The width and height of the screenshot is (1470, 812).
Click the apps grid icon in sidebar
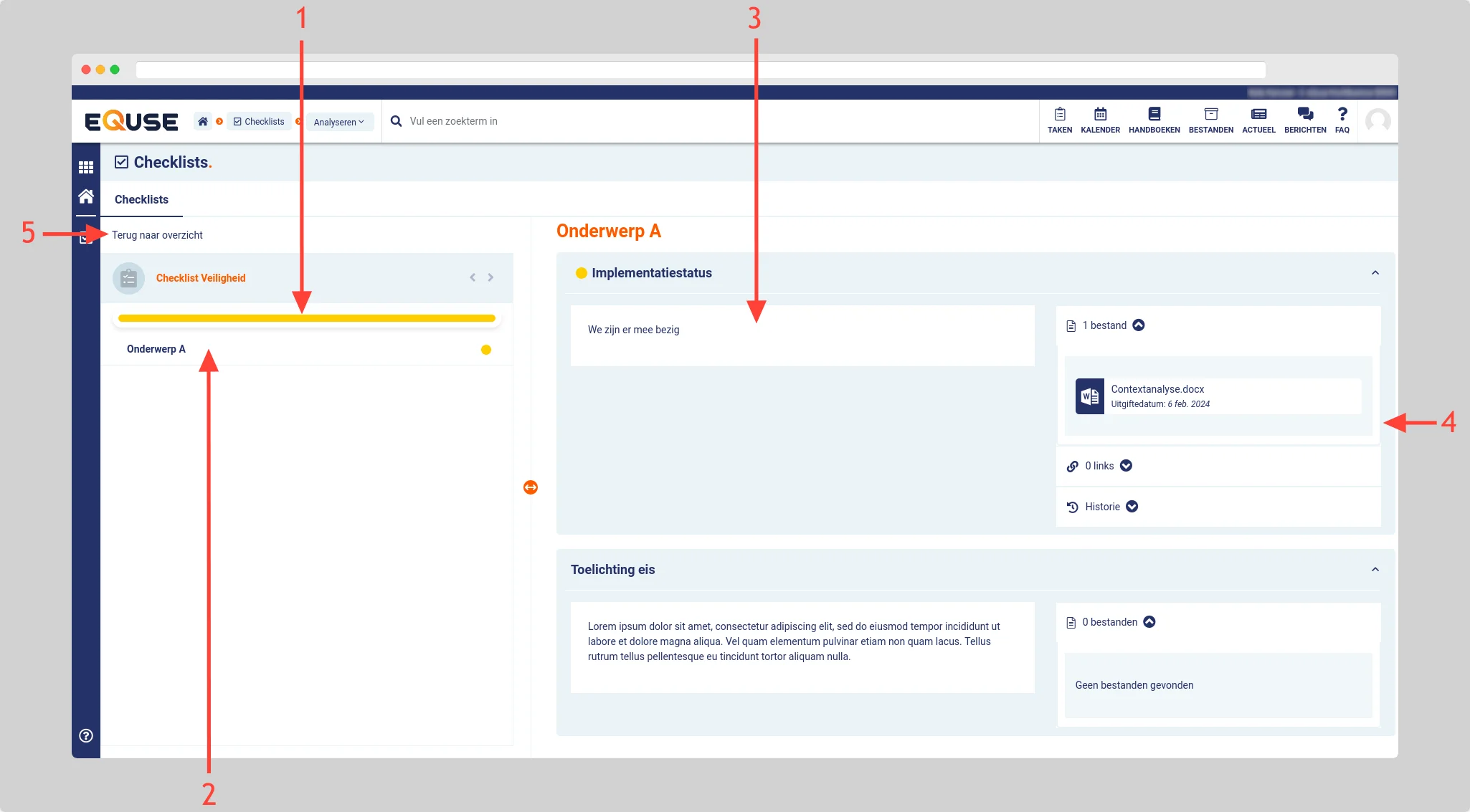[86, 167]
